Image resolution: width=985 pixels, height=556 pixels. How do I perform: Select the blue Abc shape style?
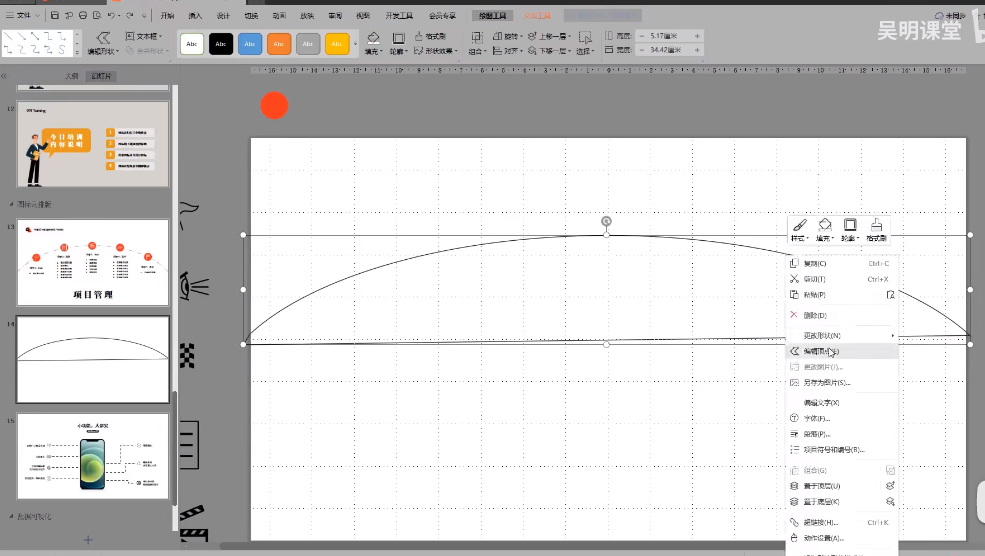point(250,44)
